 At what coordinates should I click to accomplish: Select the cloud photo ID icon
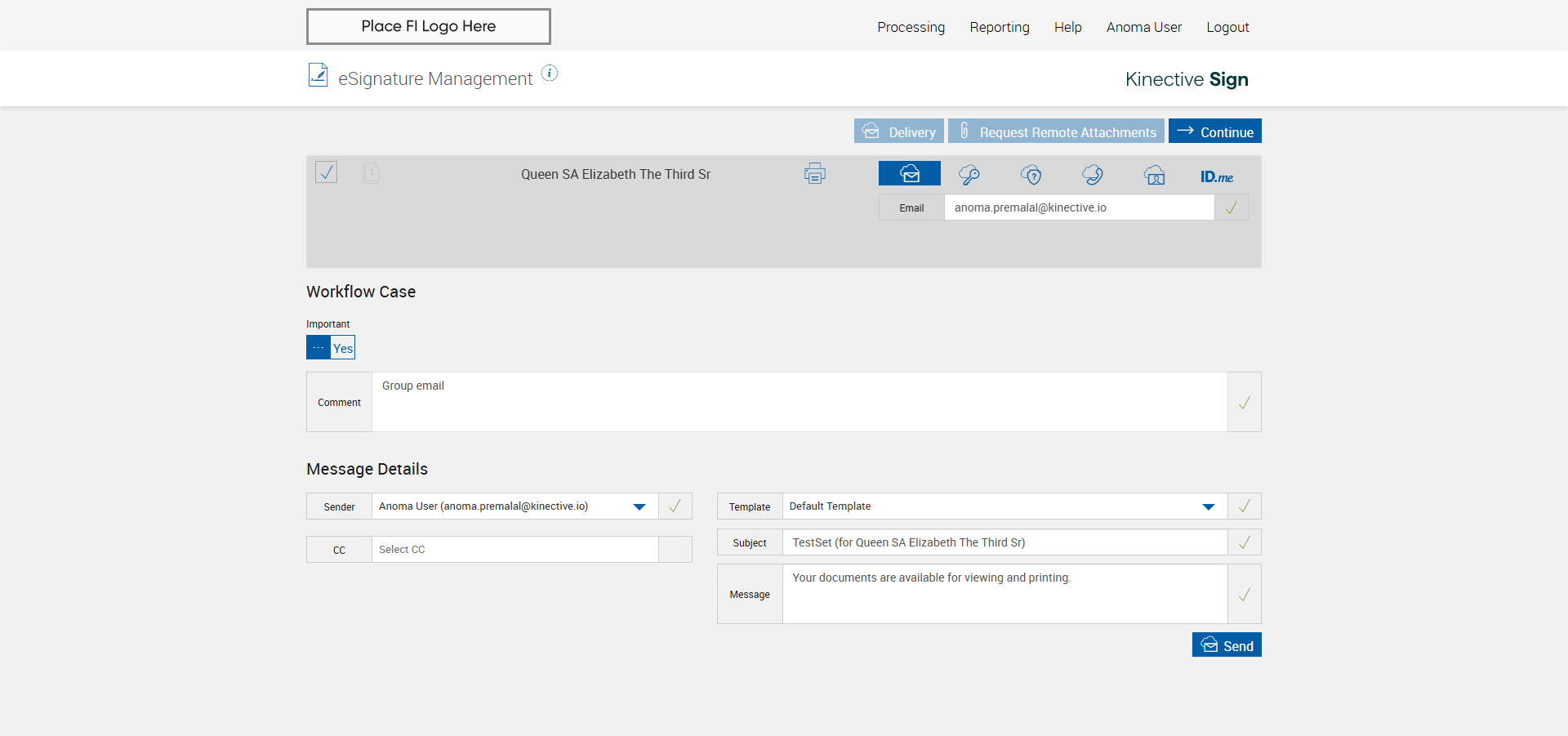(x=1154, y=175)
